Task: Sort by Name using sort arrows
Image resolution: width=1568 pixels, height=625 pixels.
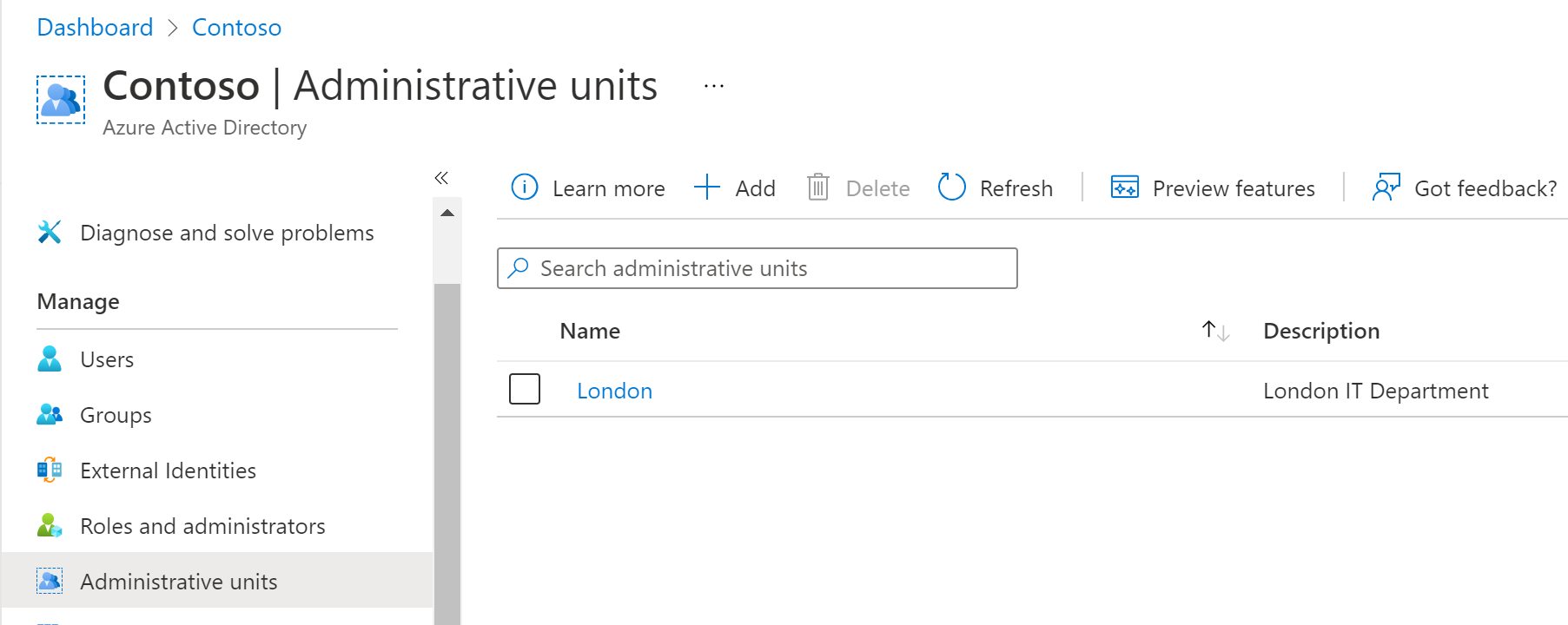Action: pyautogui.click(x=1215, y=331)
